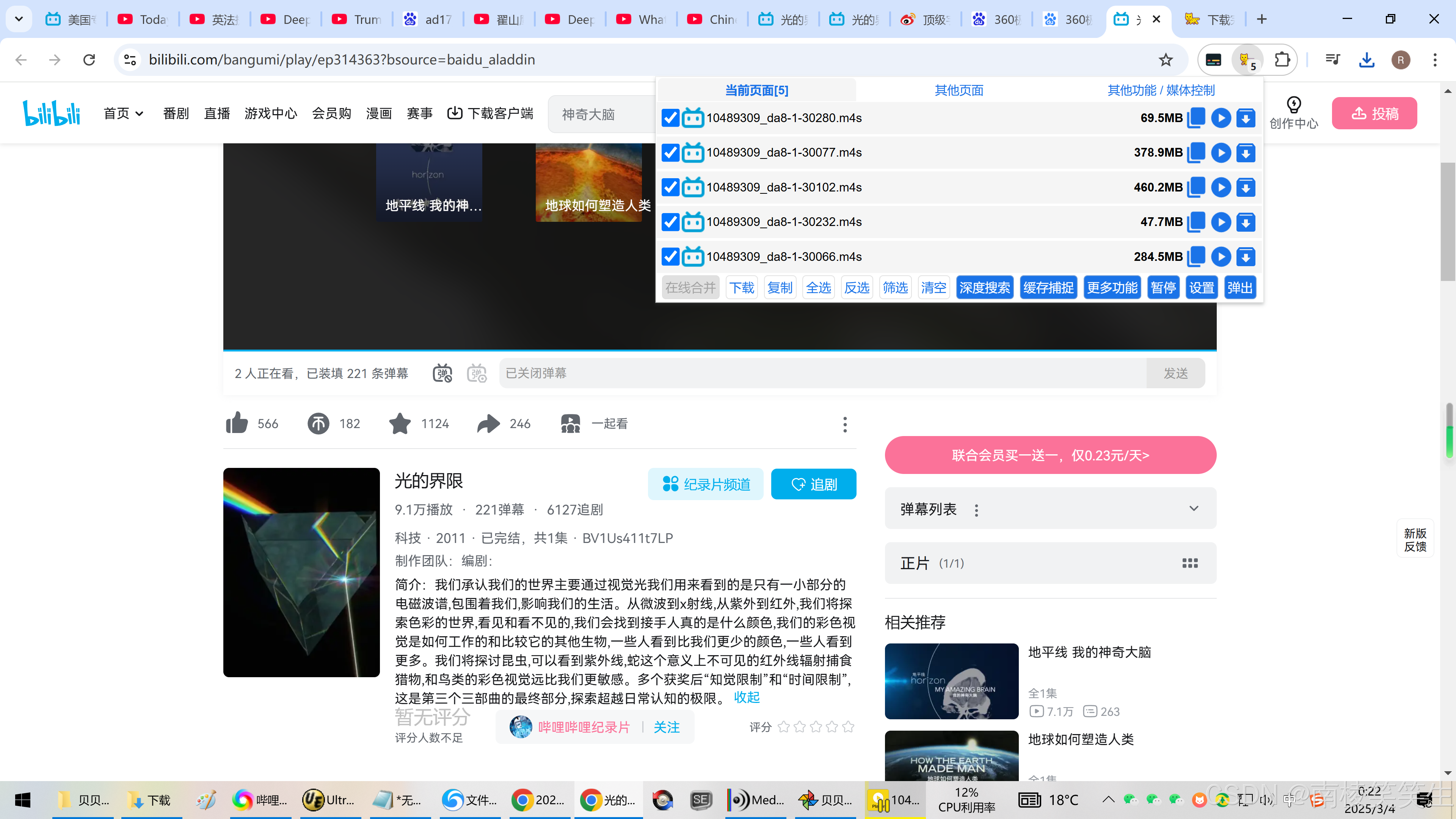
Task: Rate with the fifth star
Action: (x=848, y=727)
